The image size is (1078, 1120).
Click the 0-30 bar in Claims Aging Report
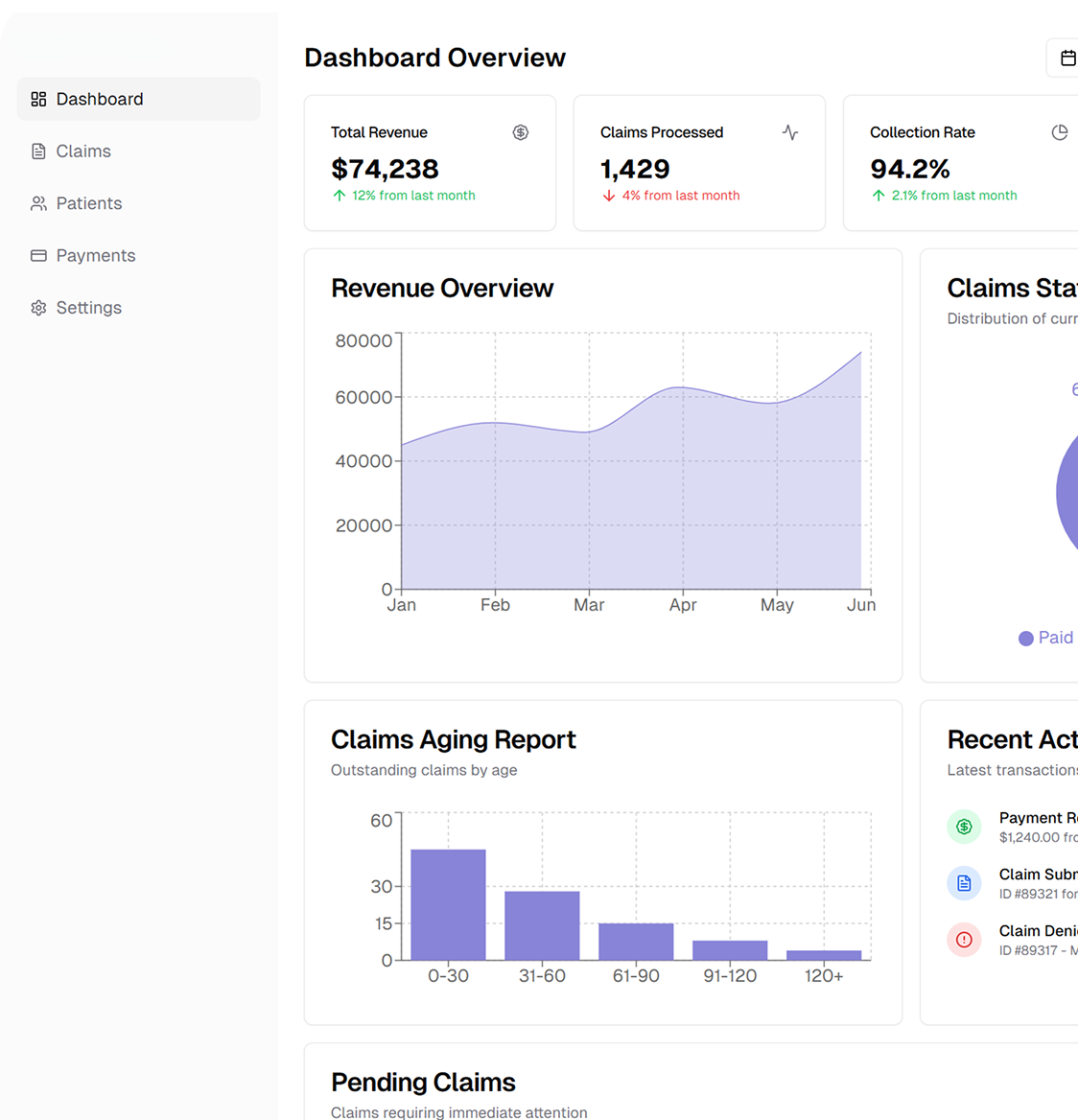click(x=448, y=904)
